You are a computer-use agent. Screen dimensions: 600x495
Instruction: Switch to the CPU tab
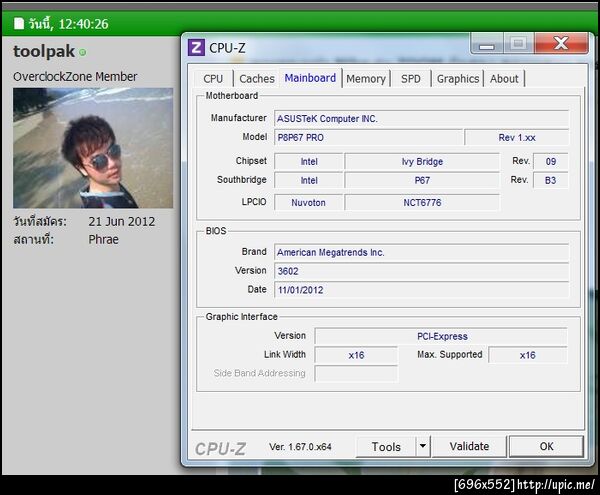(213, 79)
